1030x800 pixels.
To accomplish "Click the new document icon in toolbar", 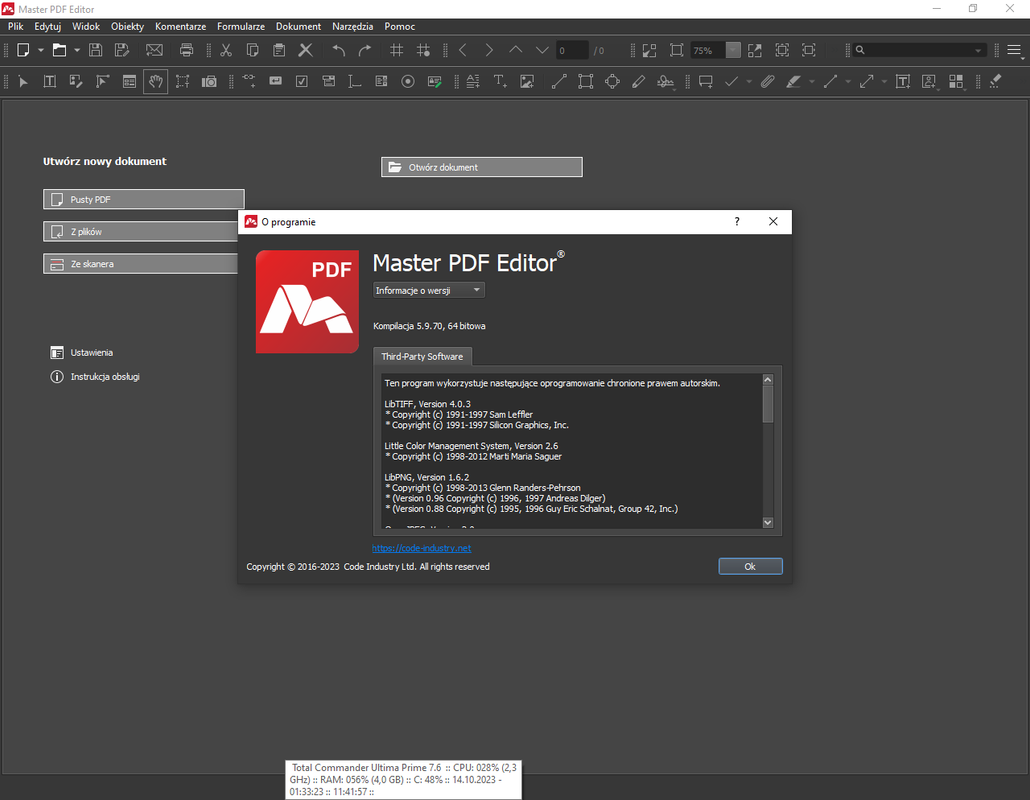I will tap(23, 50).
